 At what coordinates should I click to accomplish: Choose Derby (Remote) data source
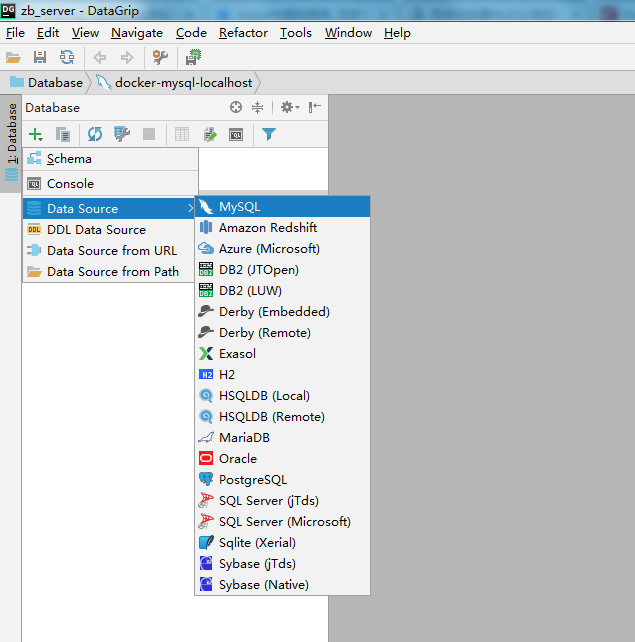pyautogui.click(x=282, y=332)
